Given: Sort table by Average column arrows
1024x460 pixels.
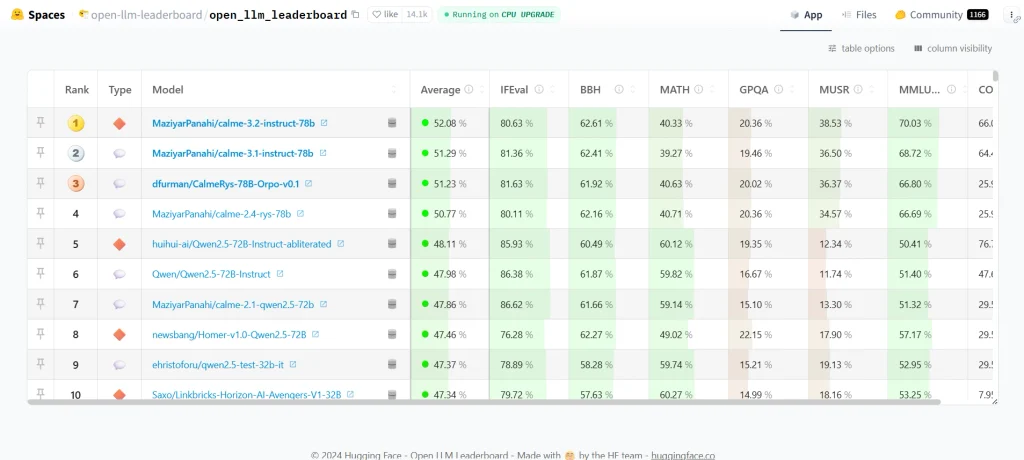Looking at the screenshot, I should tap(482, 90).
